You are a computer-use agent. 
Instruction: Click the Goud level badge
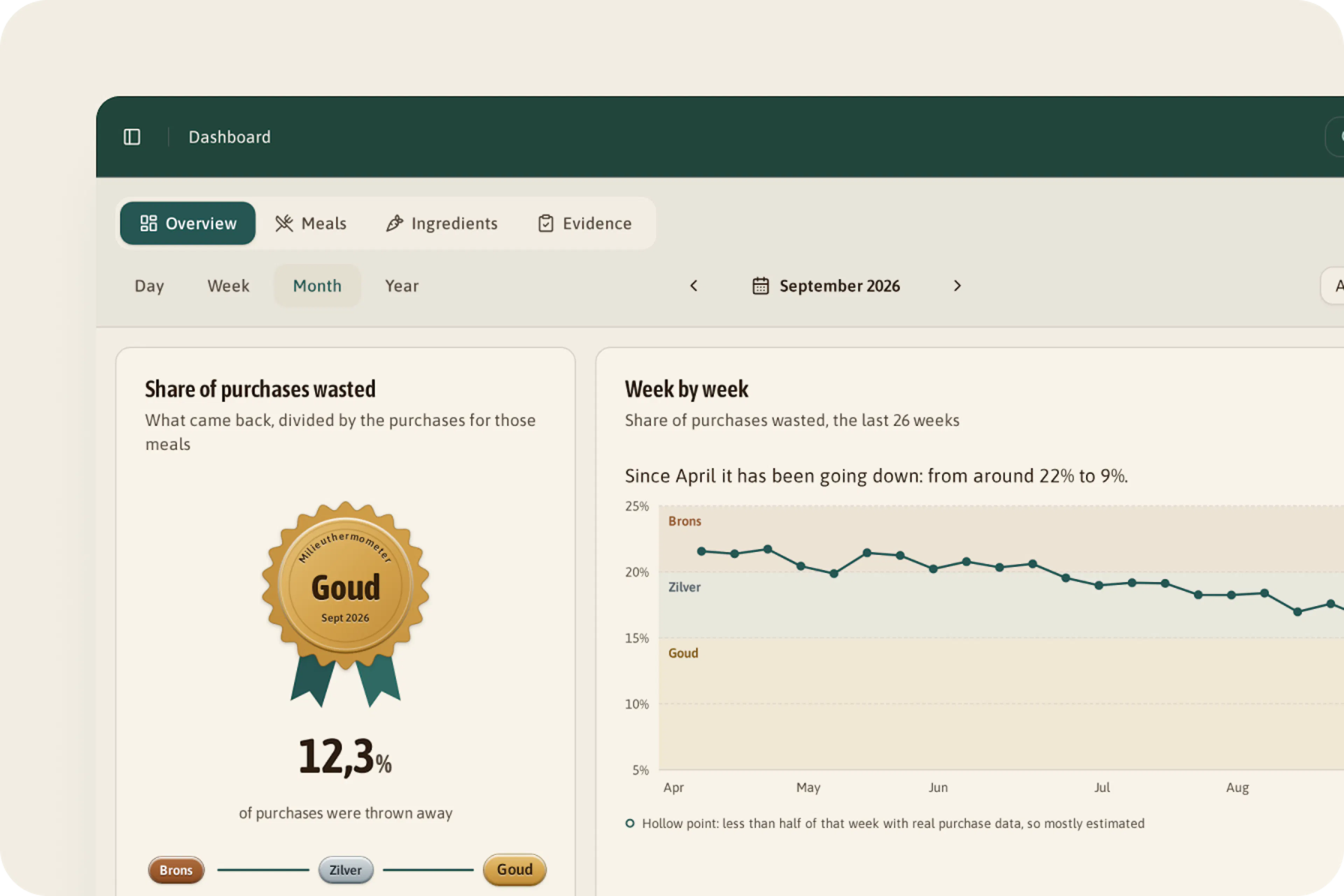(x=514, y=869)
